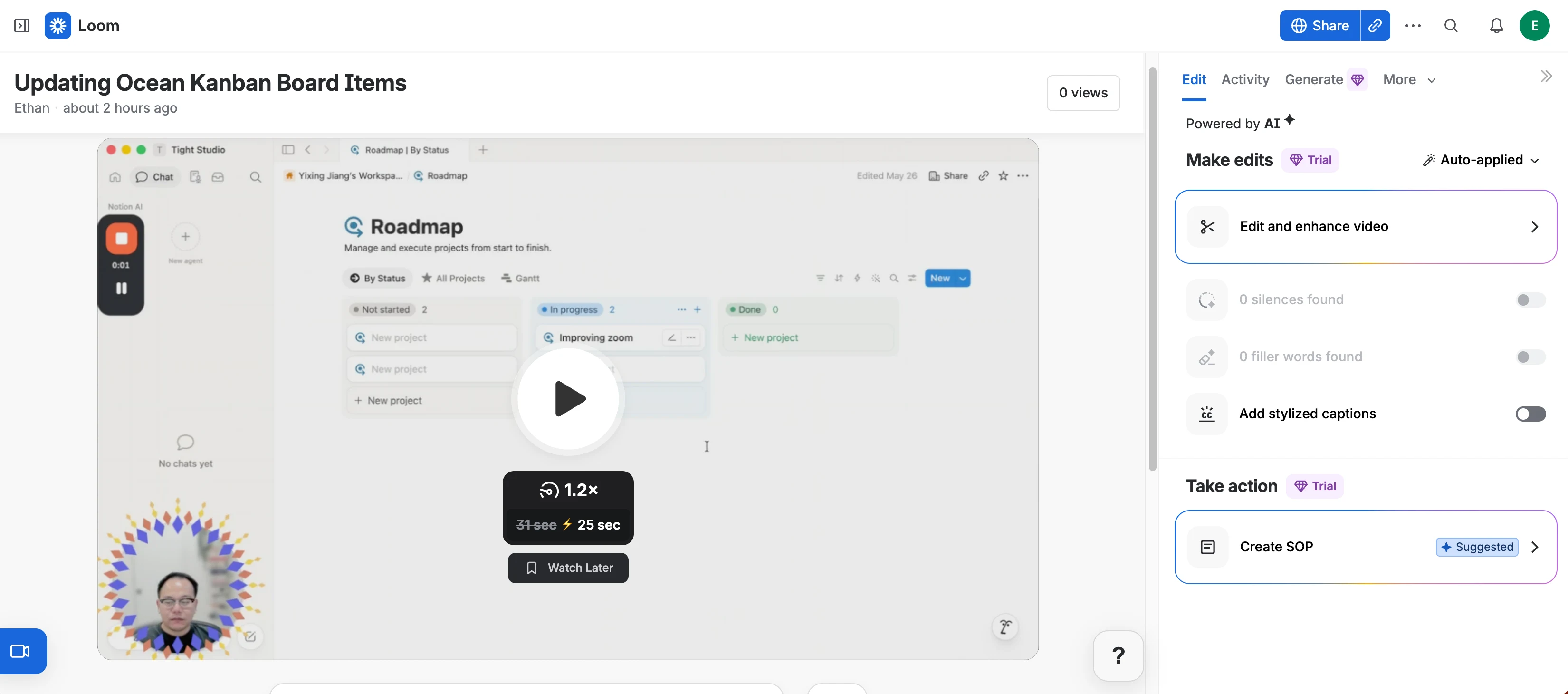Click the Watch Later button
Viewport: 1568px width, 694px height.
tap(568, 568)
